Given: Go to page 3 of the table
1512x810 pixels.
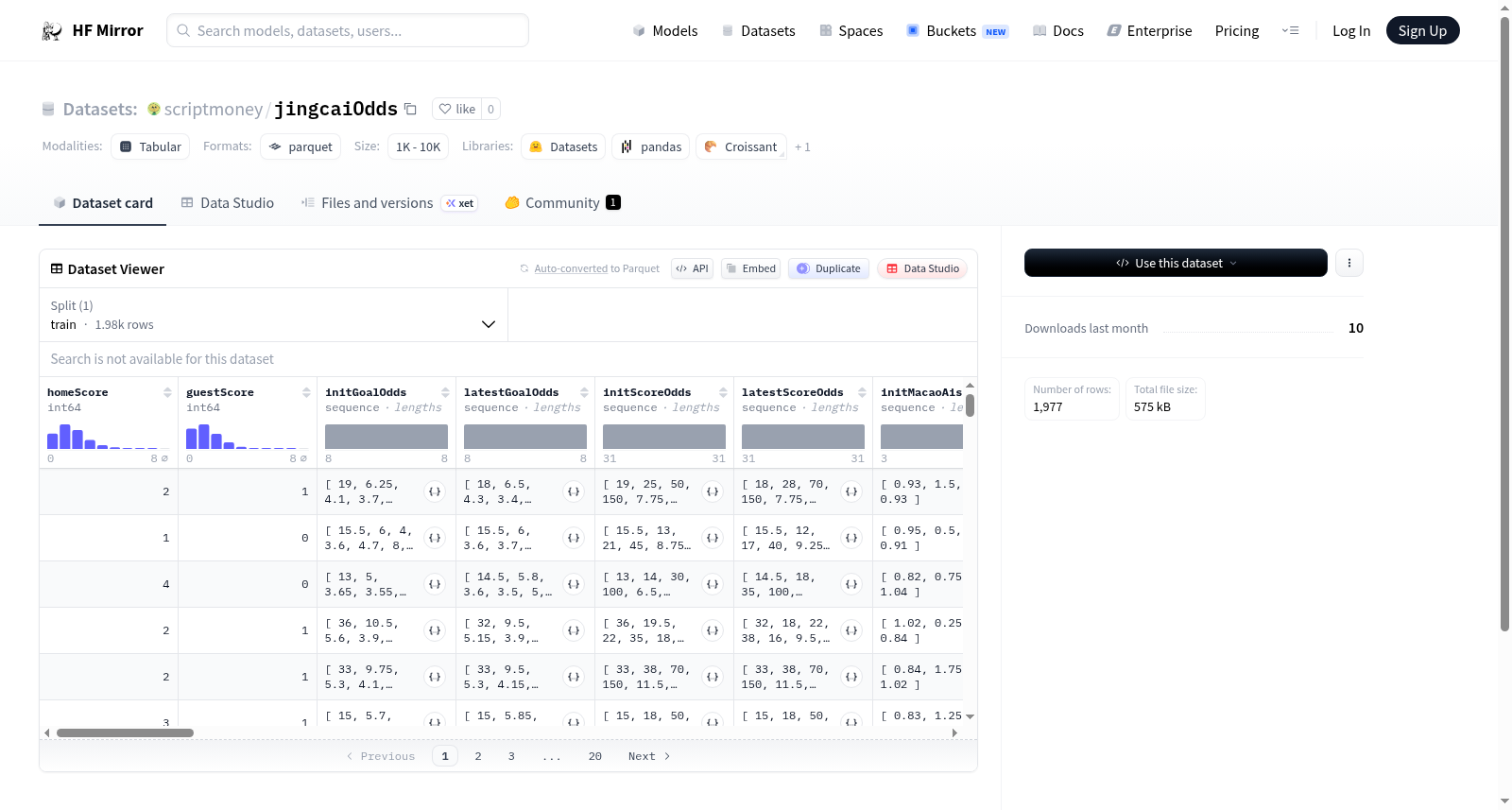Looking at the screenshot, I should pos(511,756).
